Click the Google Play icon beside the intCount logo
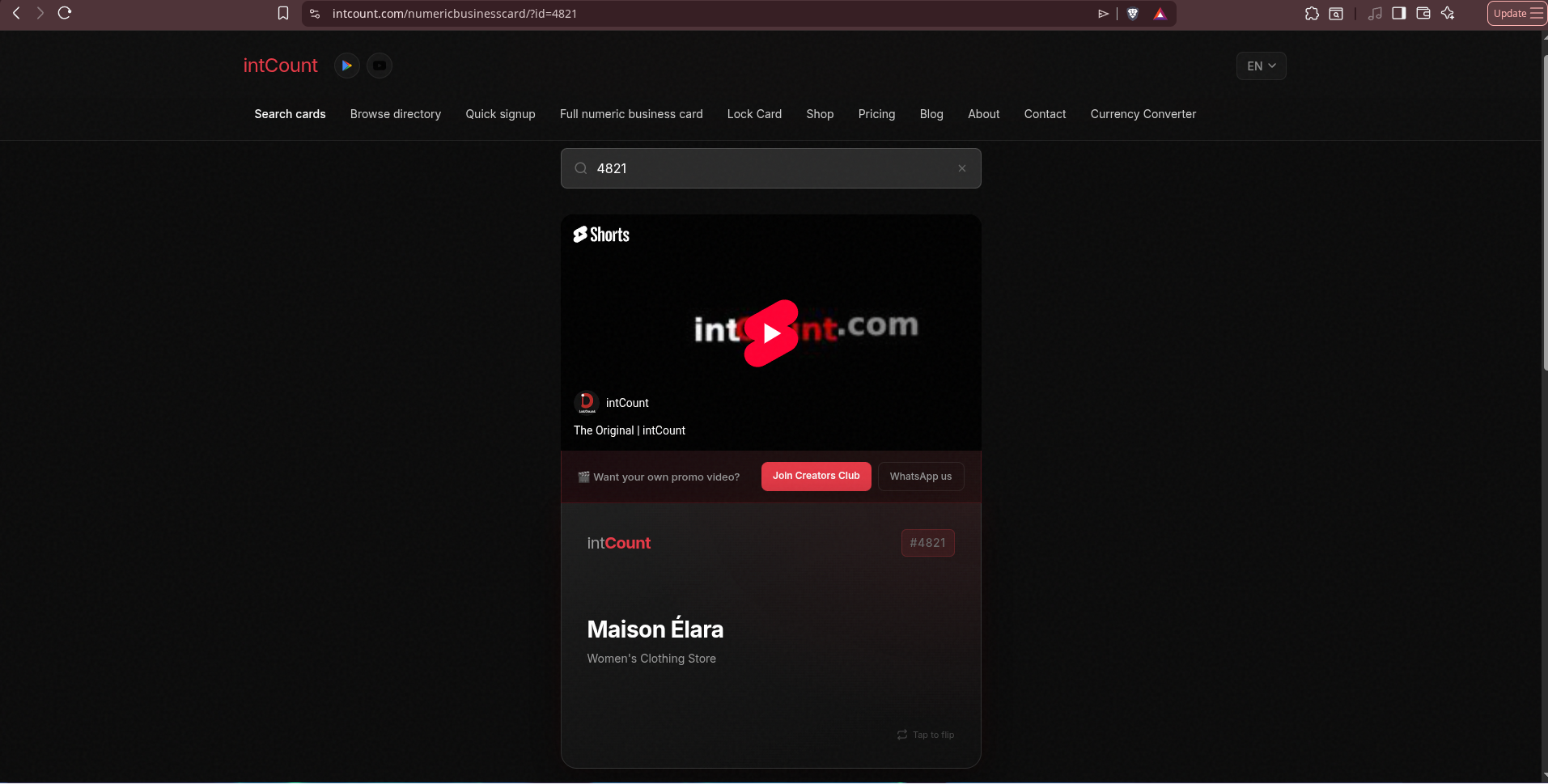This screenshot has width=1548, height=784. click(x=346, y=66)
